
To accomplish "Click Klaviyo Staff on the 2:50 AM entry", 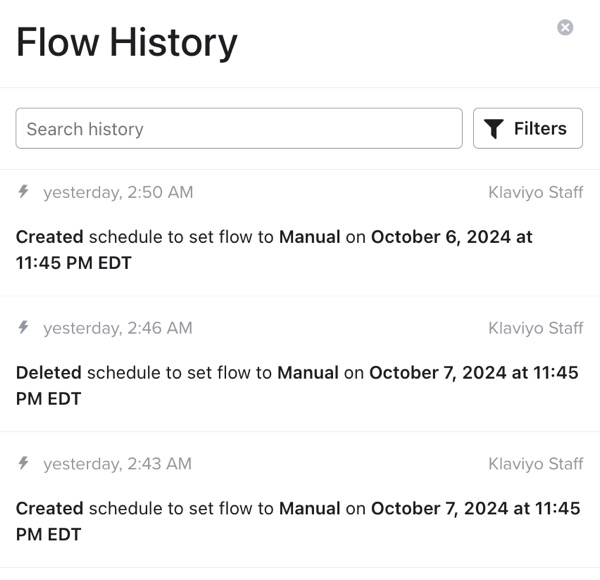I will [535, 192].
